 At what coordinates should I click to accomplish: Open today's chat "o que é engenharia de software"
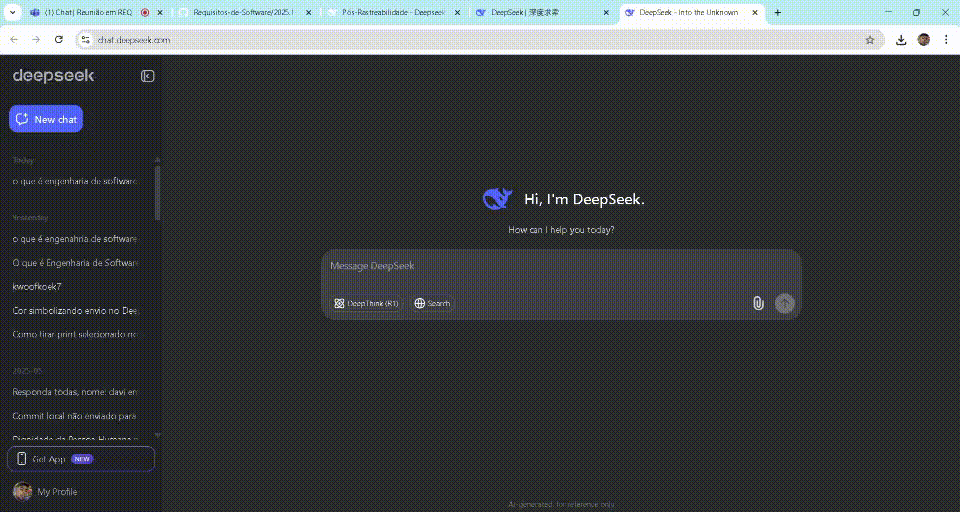point(75,181)
